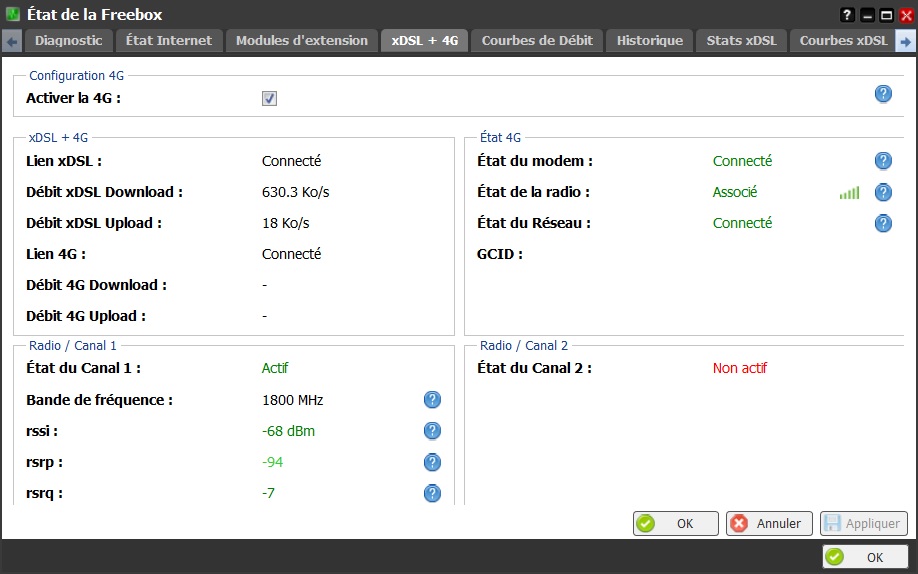Click the GCID label
The image size is (918, 574).
pyautogui.click(x=500, y=254)
